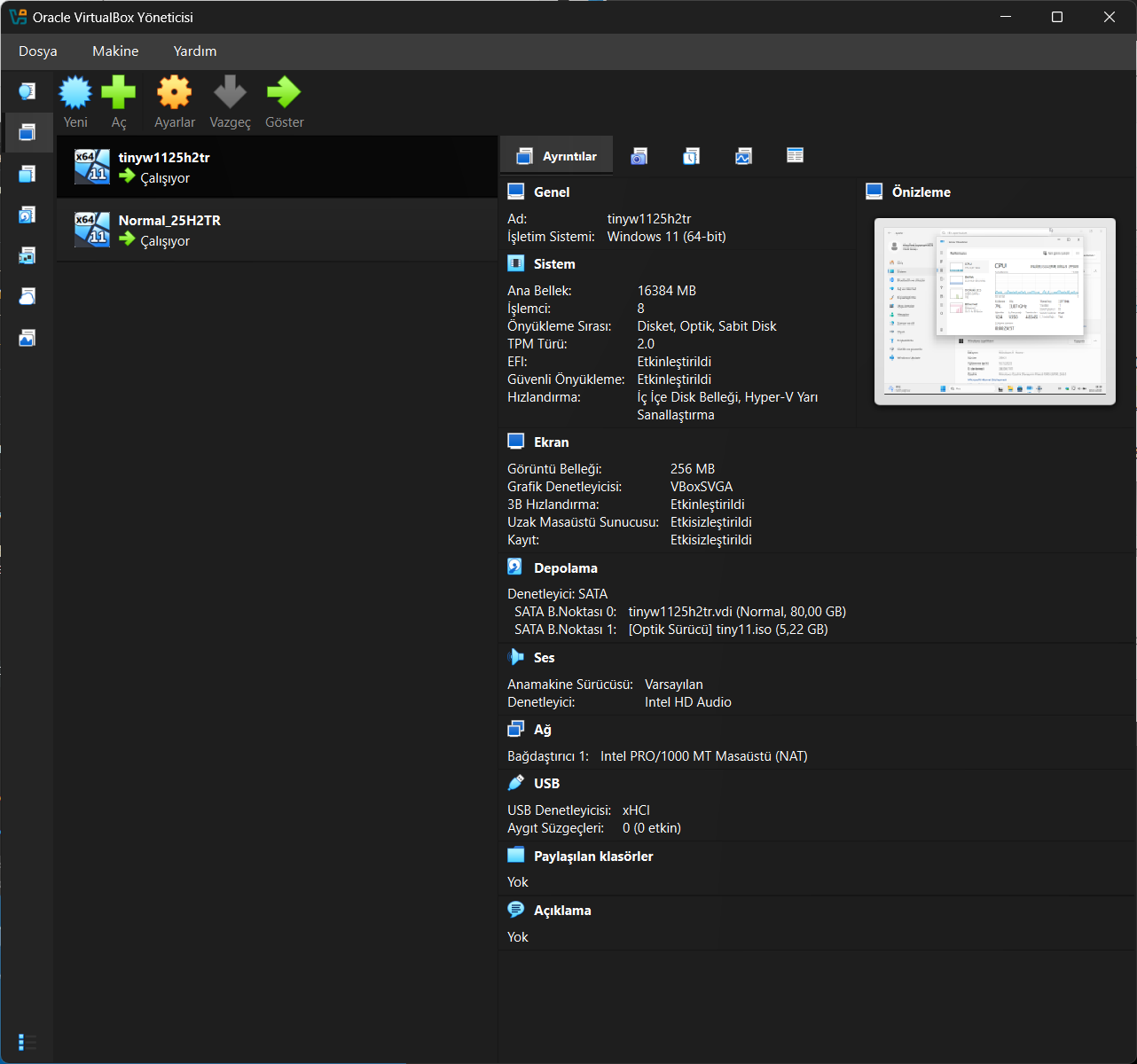This screenshot has width=1137, height=1064.
Task: Open the Logs tab clock icon
Action: [x=691, y=156]
